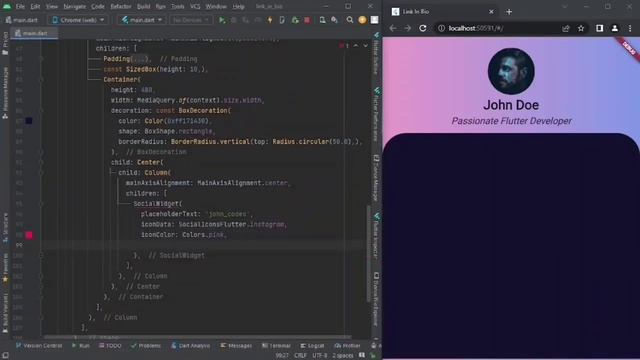Open the Navigate menu
Image resolution: width=640 pixels, height=360 pixels.
pyautogui.click(x=74, y=7)
